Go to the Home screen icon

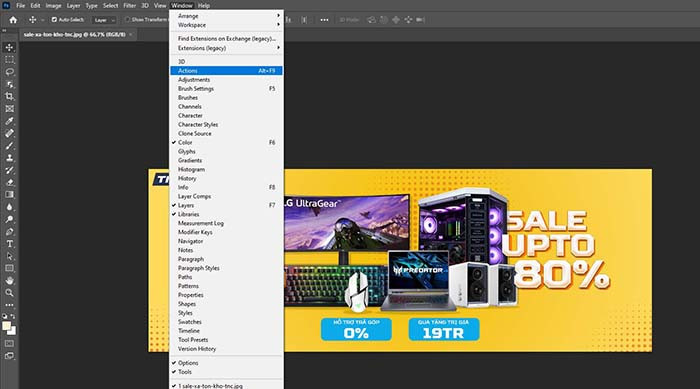pos(13,20)
